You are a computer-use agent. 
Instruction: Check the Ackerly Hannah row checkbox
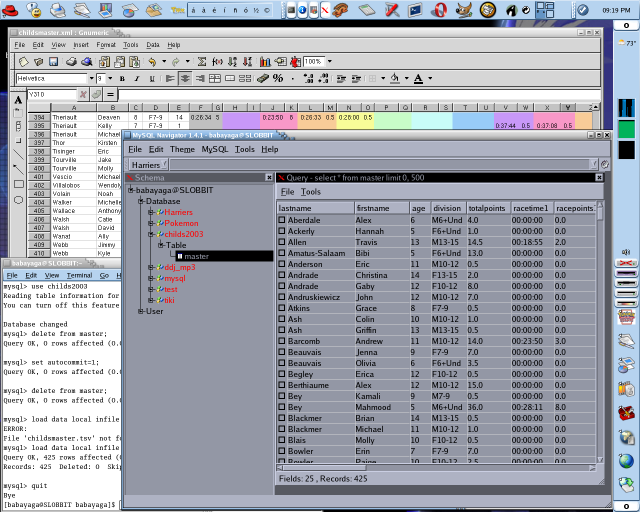coord(282,231)
